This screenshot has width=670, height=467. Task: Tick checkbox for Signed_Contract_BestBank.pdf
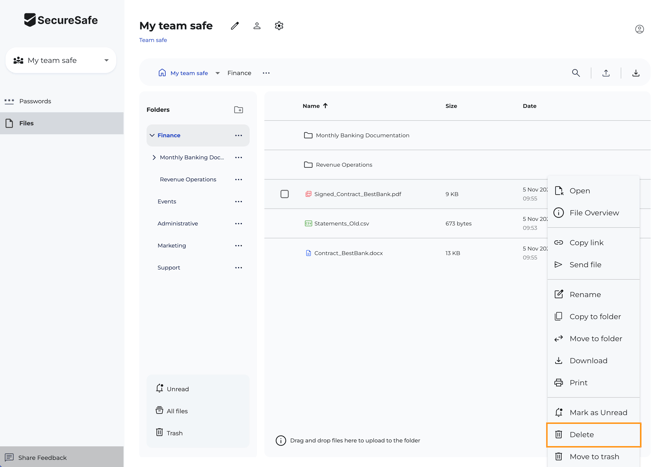(x=285, y=194)
